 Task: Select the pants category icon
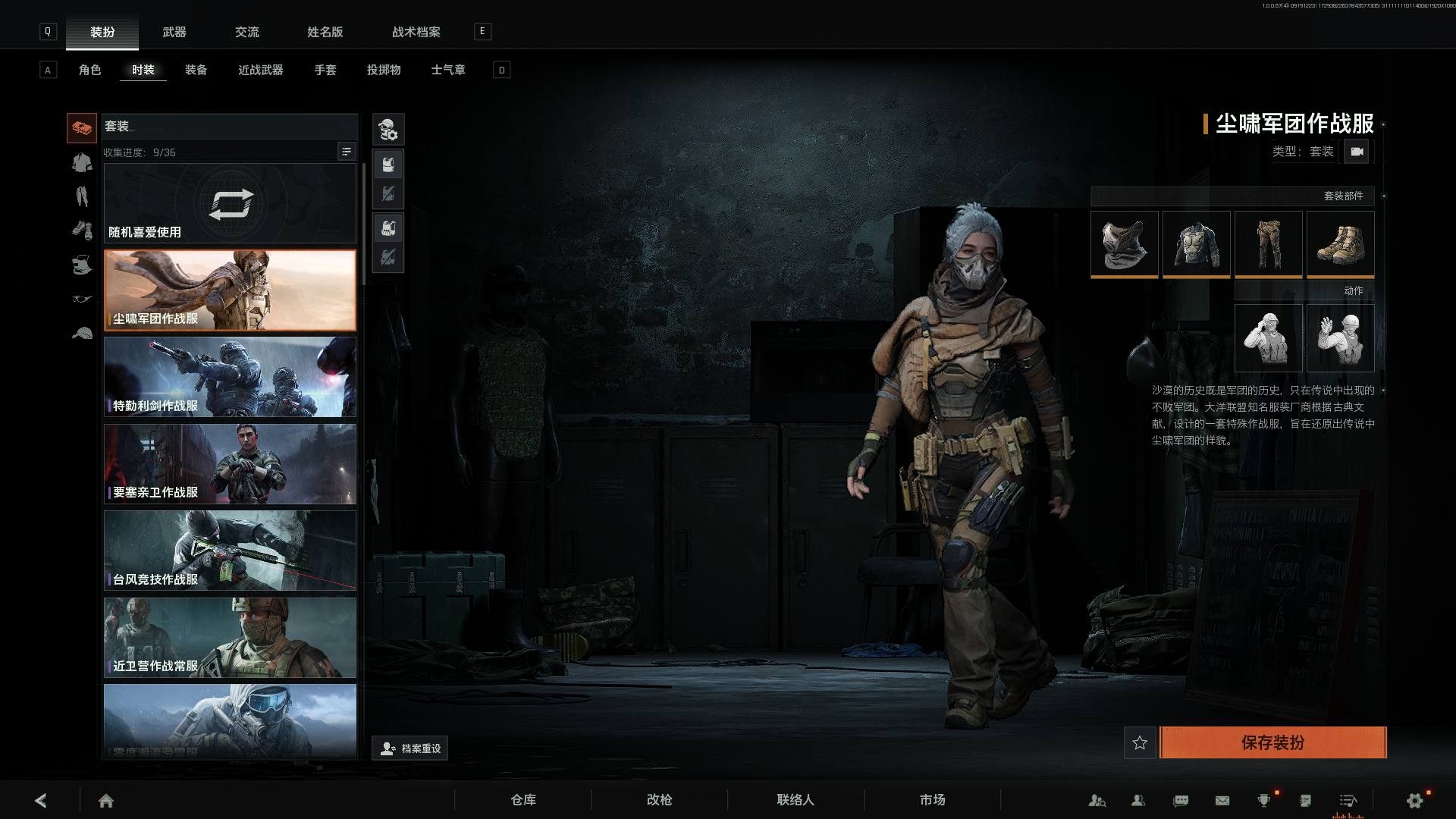(82, 196)
